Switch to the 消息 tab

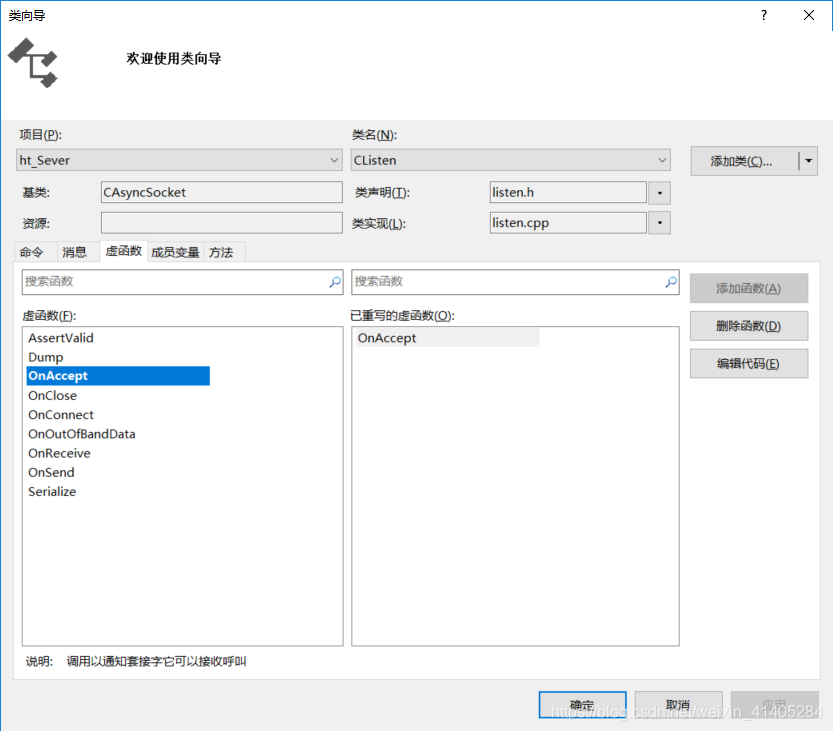tap(74, 251)
